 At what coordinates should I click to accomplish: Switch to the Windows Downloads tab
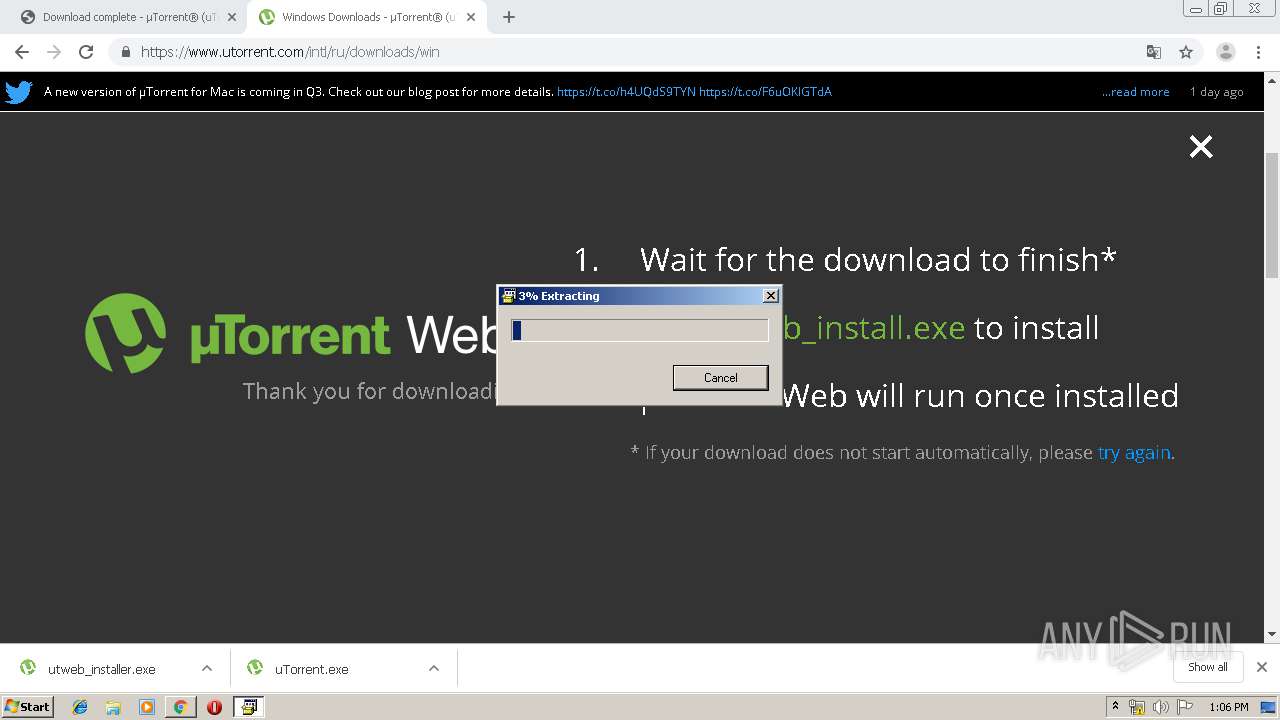[x=366, y=17]
